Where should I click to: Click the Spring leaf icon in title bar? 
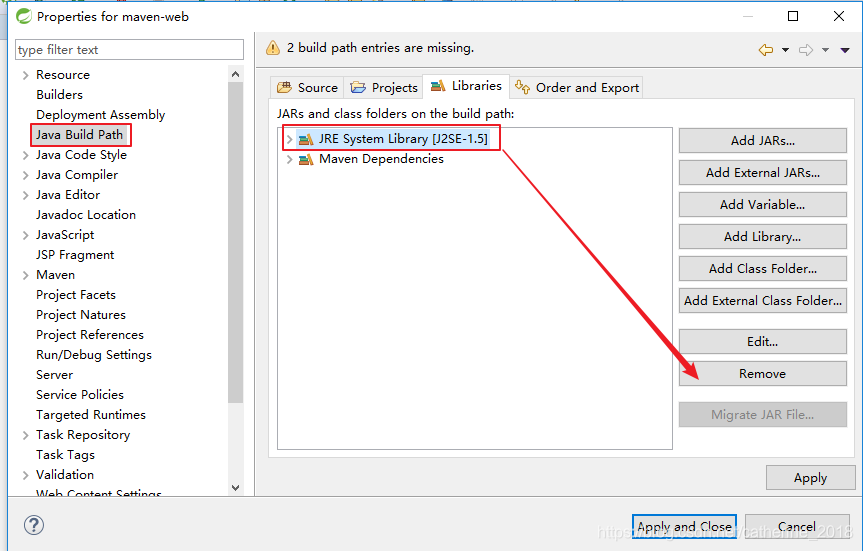[24, 17]
